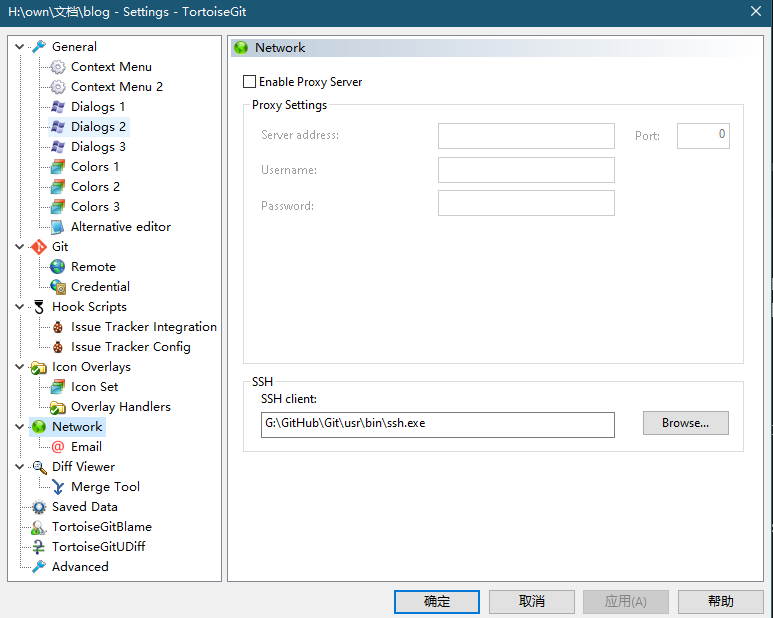Click the Dialogs 3 flag icon
Viewport: 773px width, 618px height.
(58, 147)
